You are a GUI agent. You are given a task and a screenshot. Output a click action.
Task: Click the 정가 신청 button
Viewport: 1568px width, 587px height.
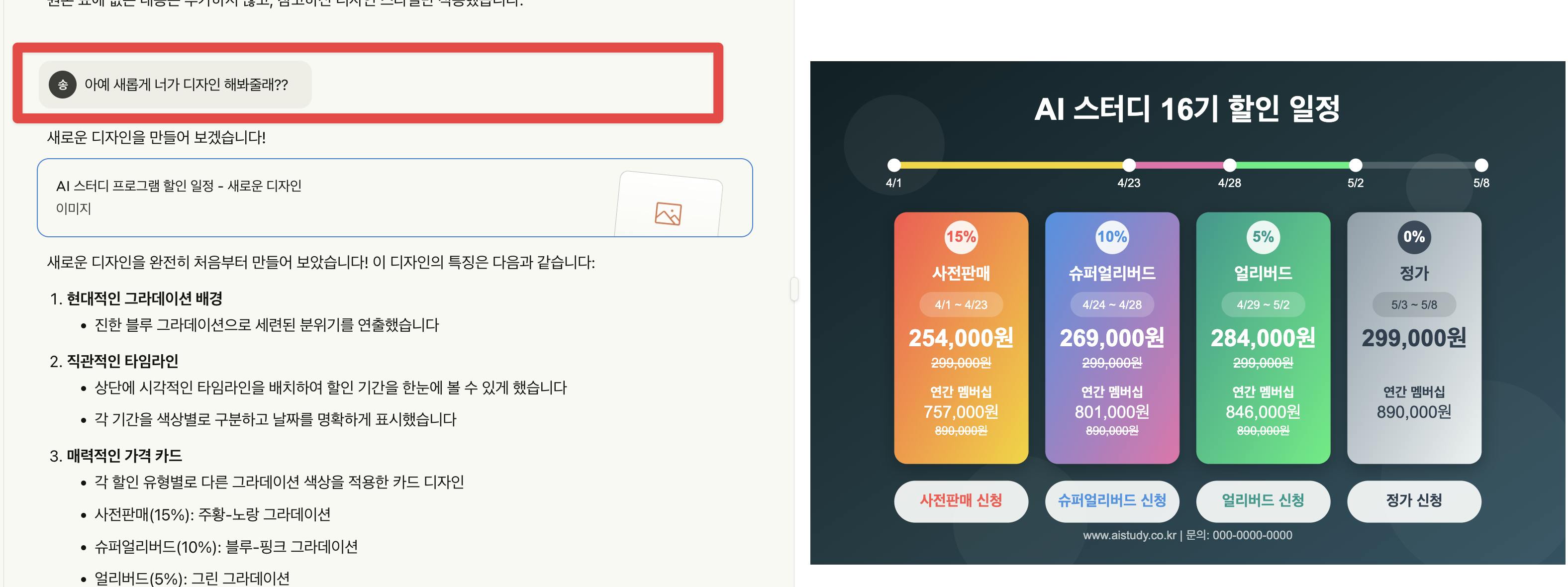point(1413,501)
